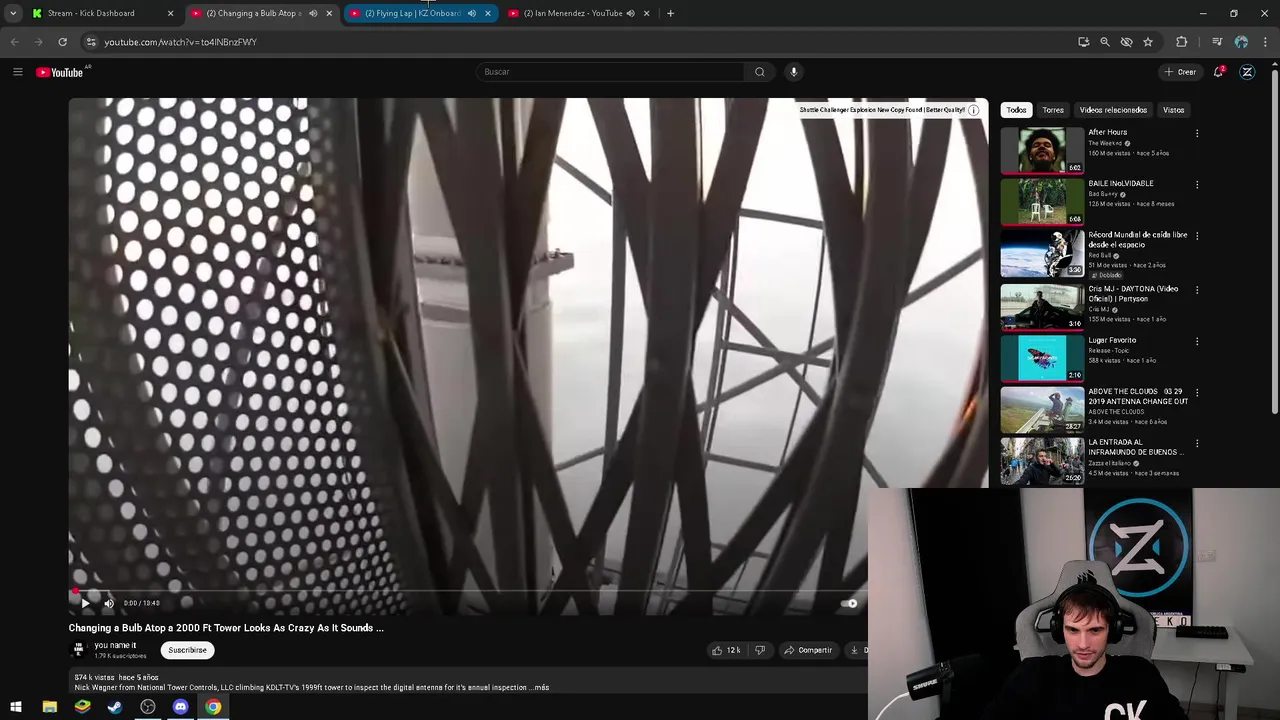Open more options for LA ENTRADA AL INFRAMUNDO

point(1197,444)
